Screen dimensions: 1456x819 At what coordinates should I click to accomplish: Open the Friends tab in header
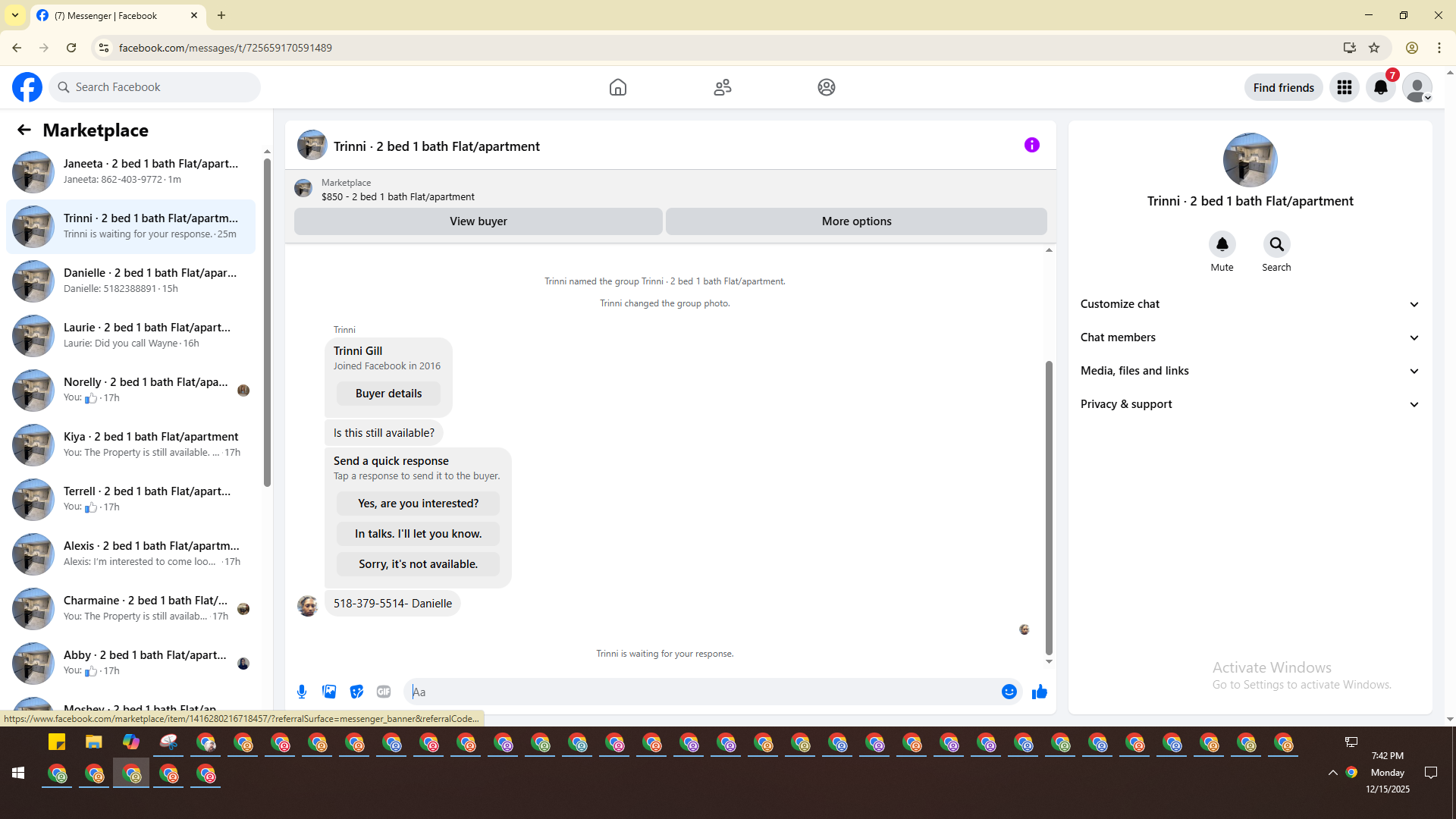(x=722, y=87)
